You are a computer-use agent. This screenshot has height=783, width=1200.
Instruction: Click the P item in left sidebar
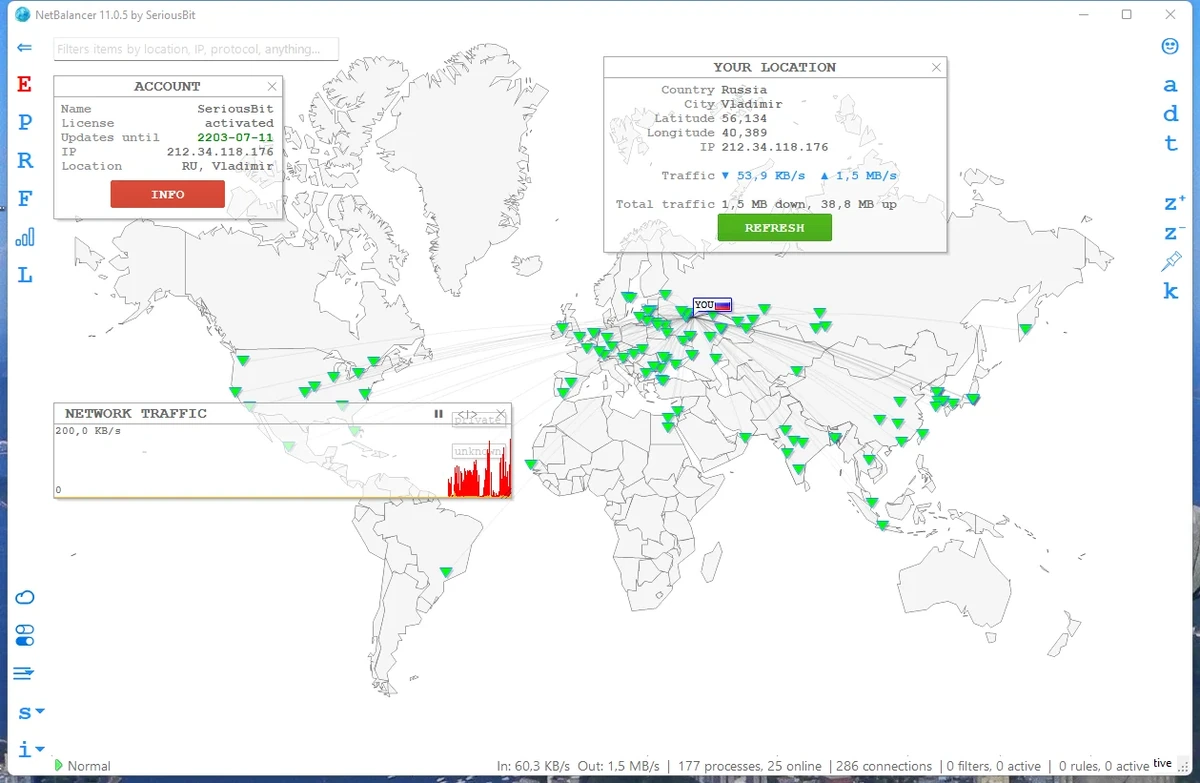(25, 122)
